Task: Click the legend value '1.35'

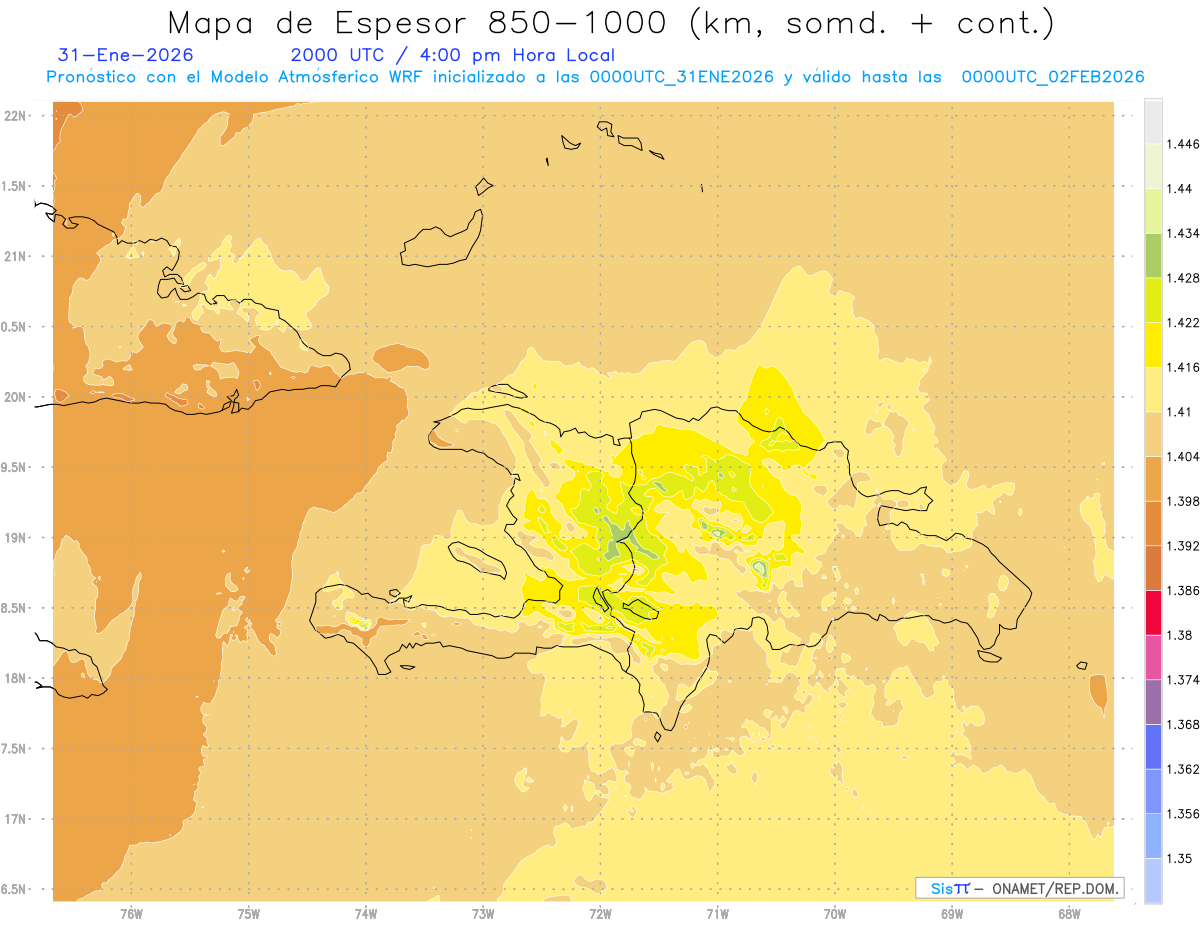Action: coord(1179,859)
